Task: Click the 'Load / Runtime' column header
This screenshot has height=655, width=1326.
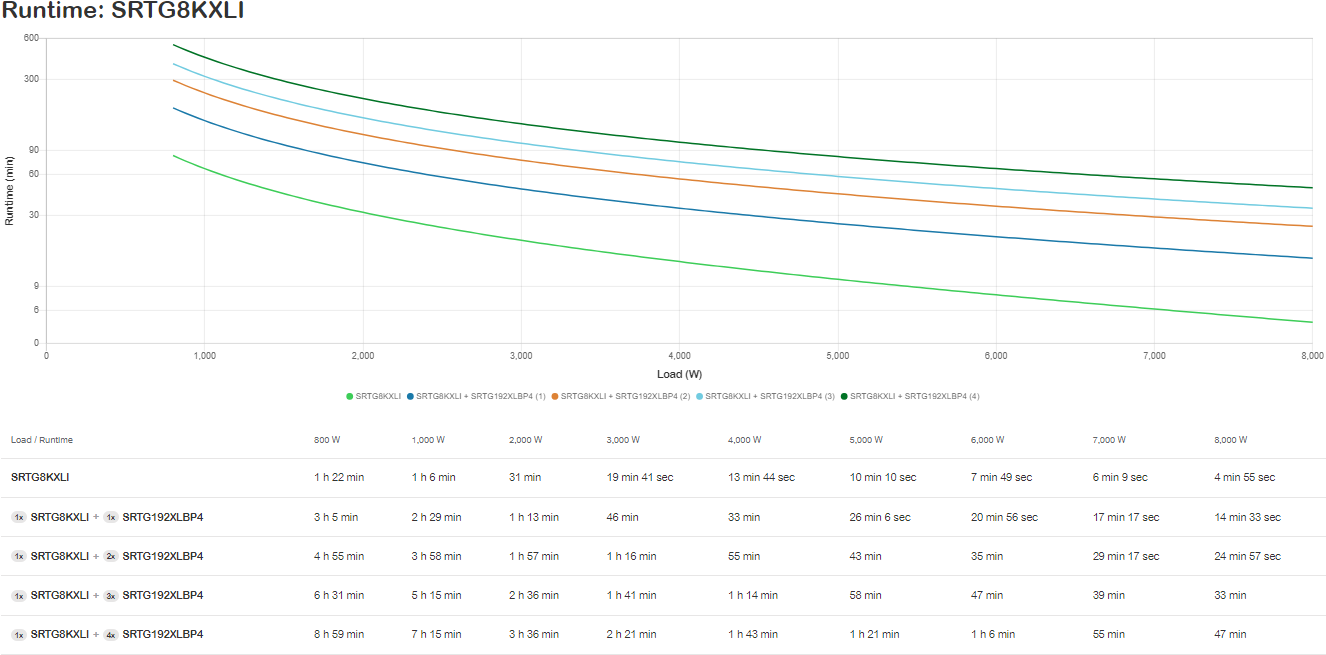Action: pyautogui.click(x=42, y=440)
